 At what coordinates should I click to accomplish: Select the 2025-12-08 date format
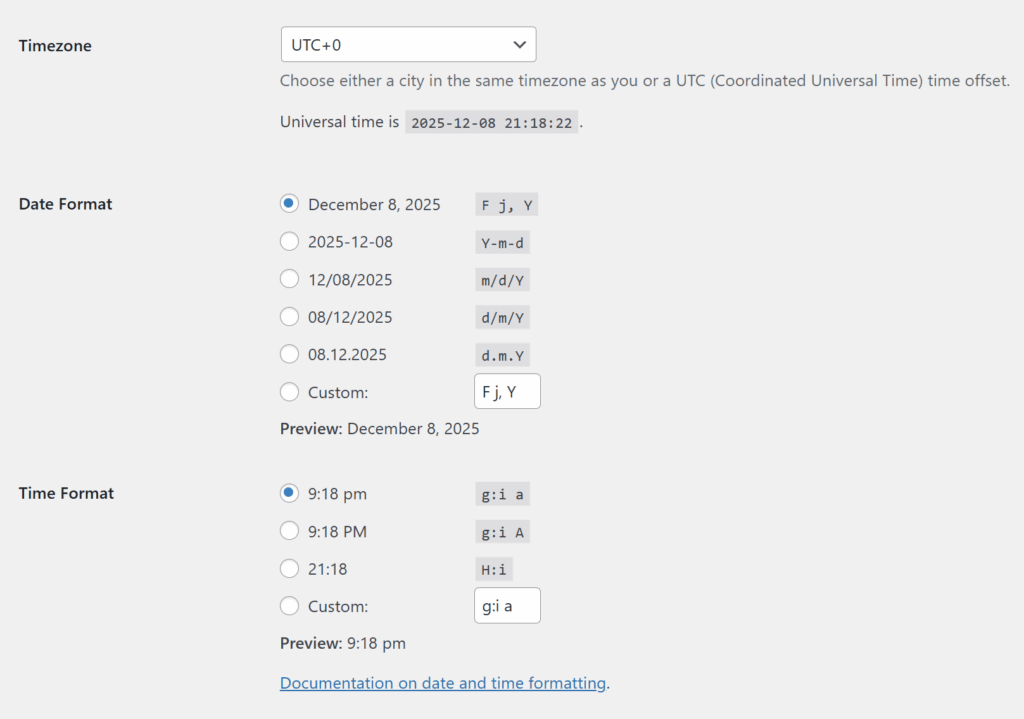(x=289, y=241)
